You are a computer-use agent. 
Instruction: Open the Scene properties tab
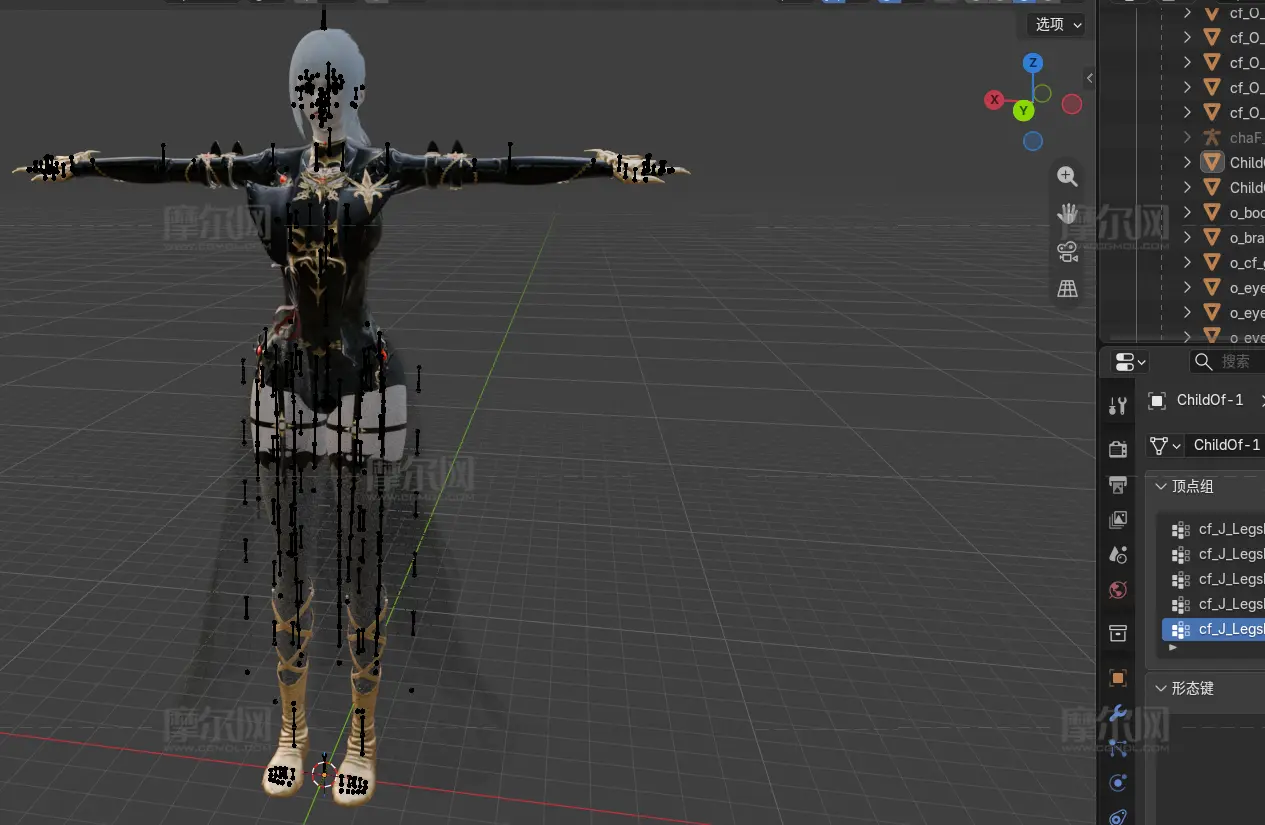(x=1118, y=555)
